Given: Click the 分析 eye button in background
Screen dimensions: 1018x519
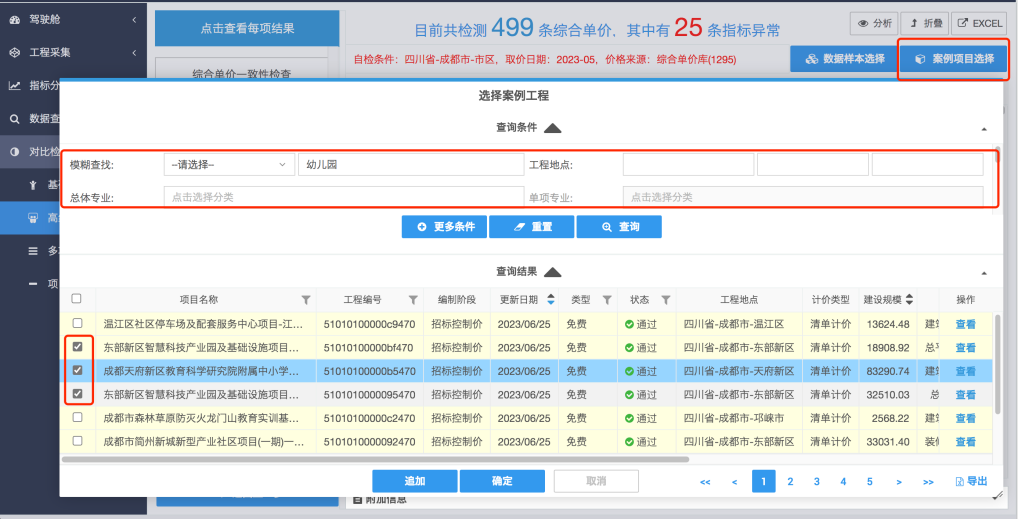Looking at the screenshot, I should click(875, 23).
